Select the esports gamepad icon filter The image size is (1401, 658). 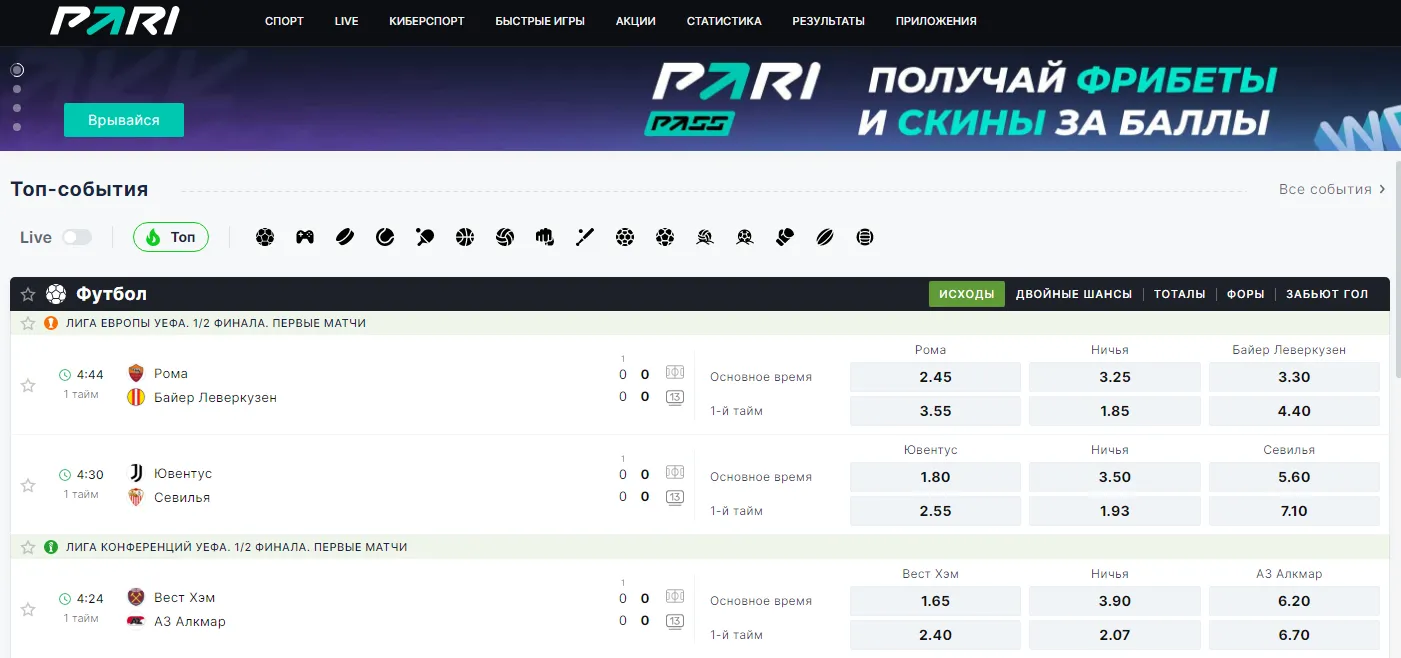point(305,237)
